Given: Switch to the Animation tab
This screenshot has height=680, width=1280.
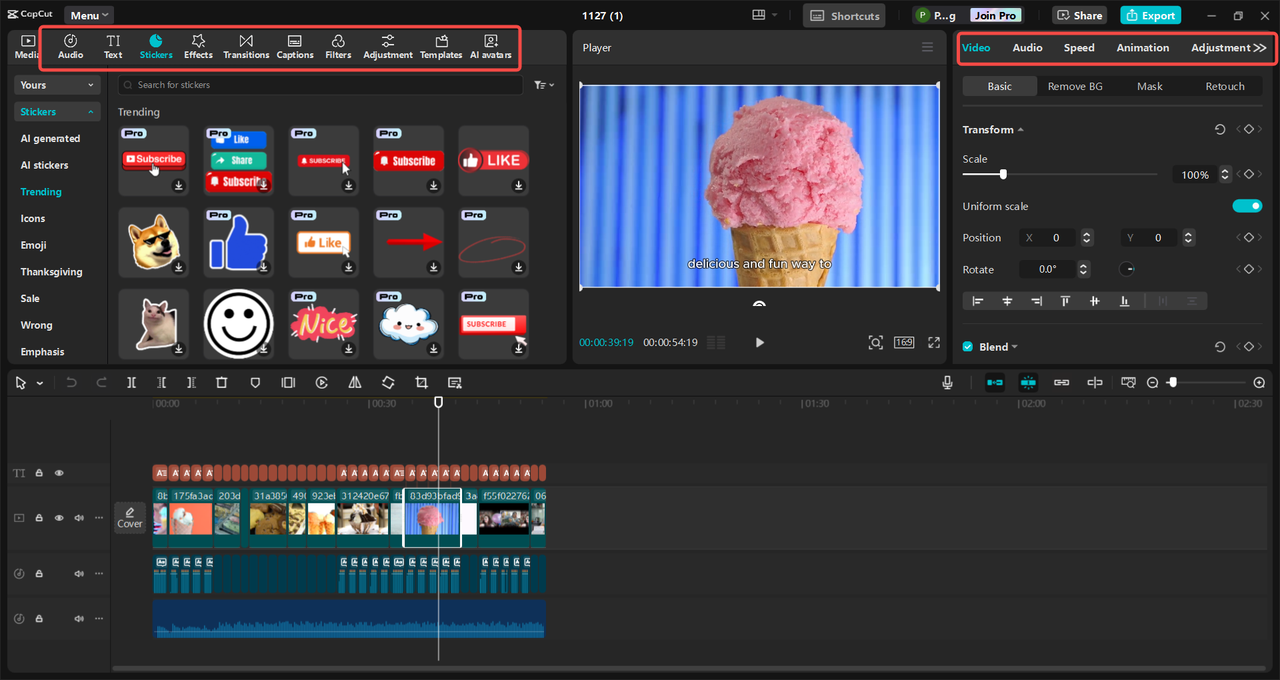Looking at the screenshot, I should pyautogui.click(x=1143, y=47).
